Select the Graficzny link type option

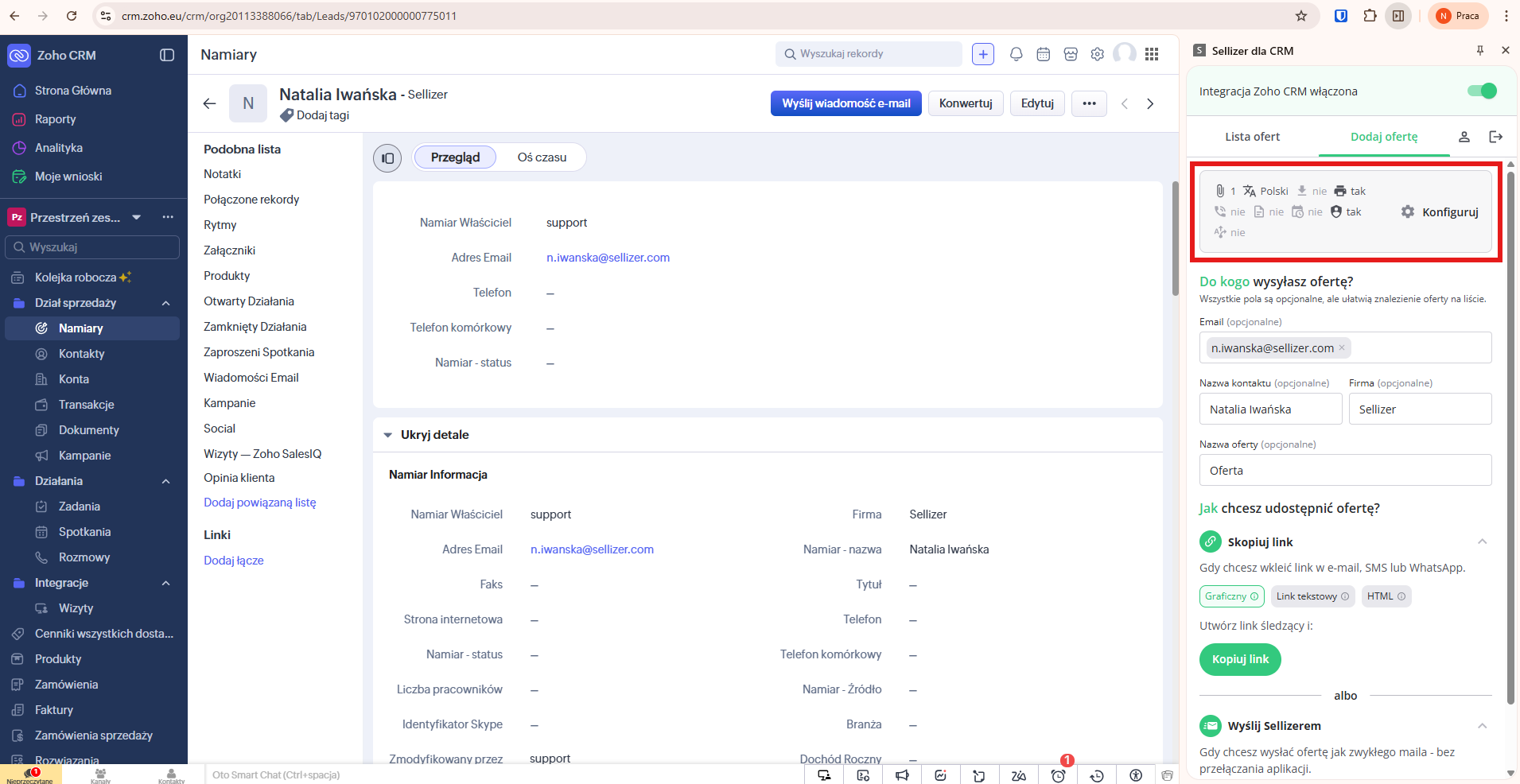[1231, 596]
